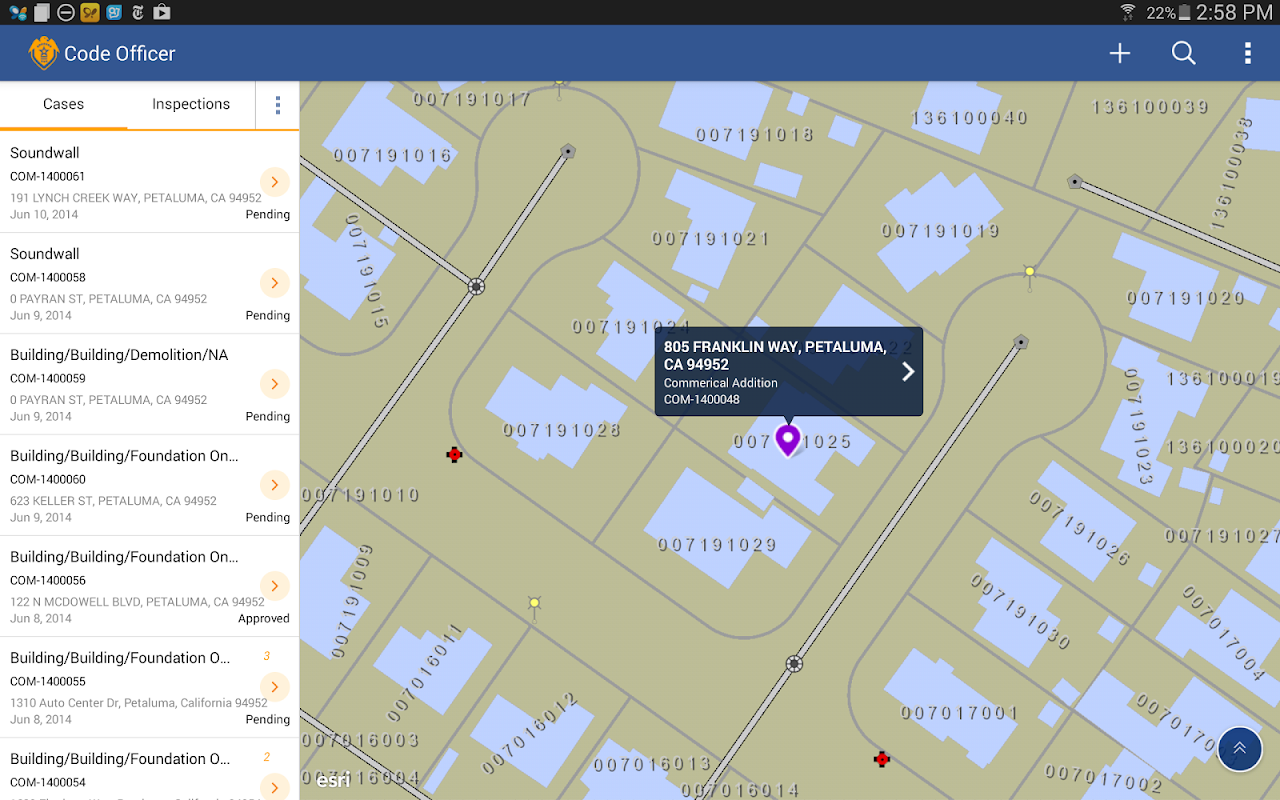Select the 623 KELLER ST address
The width and height of the screenshot is (1280, 800).
click(113, 501)
